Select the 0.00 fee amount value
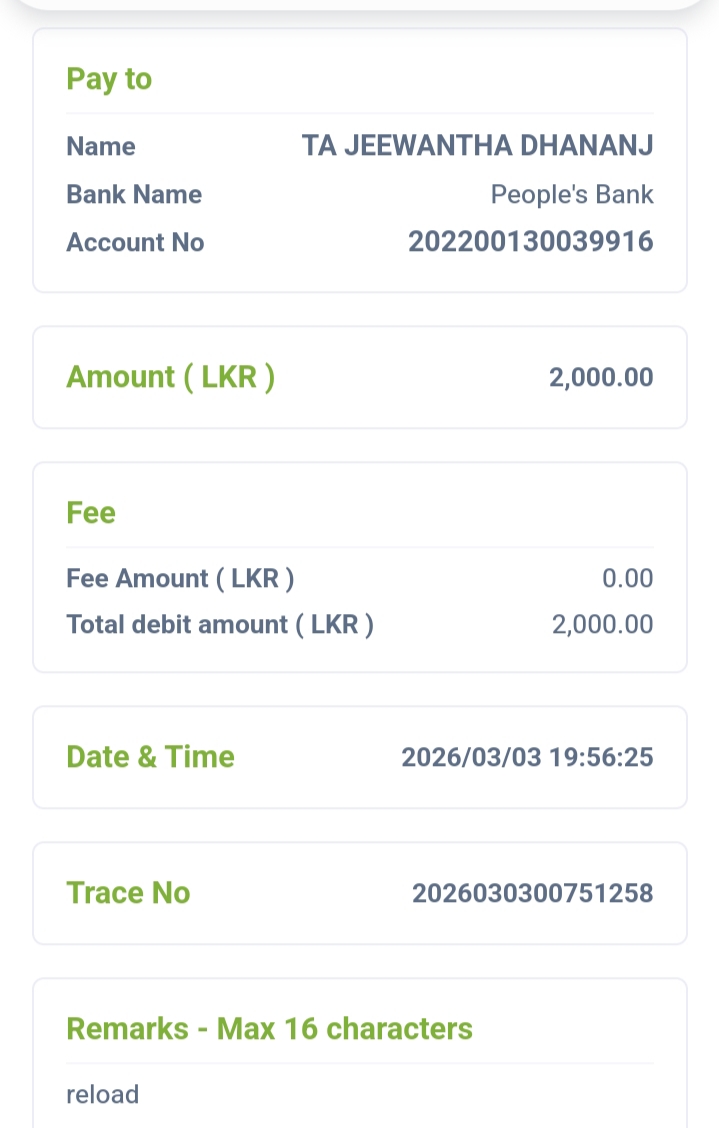Screen dimensions: 719x1128 coord(627,578)
